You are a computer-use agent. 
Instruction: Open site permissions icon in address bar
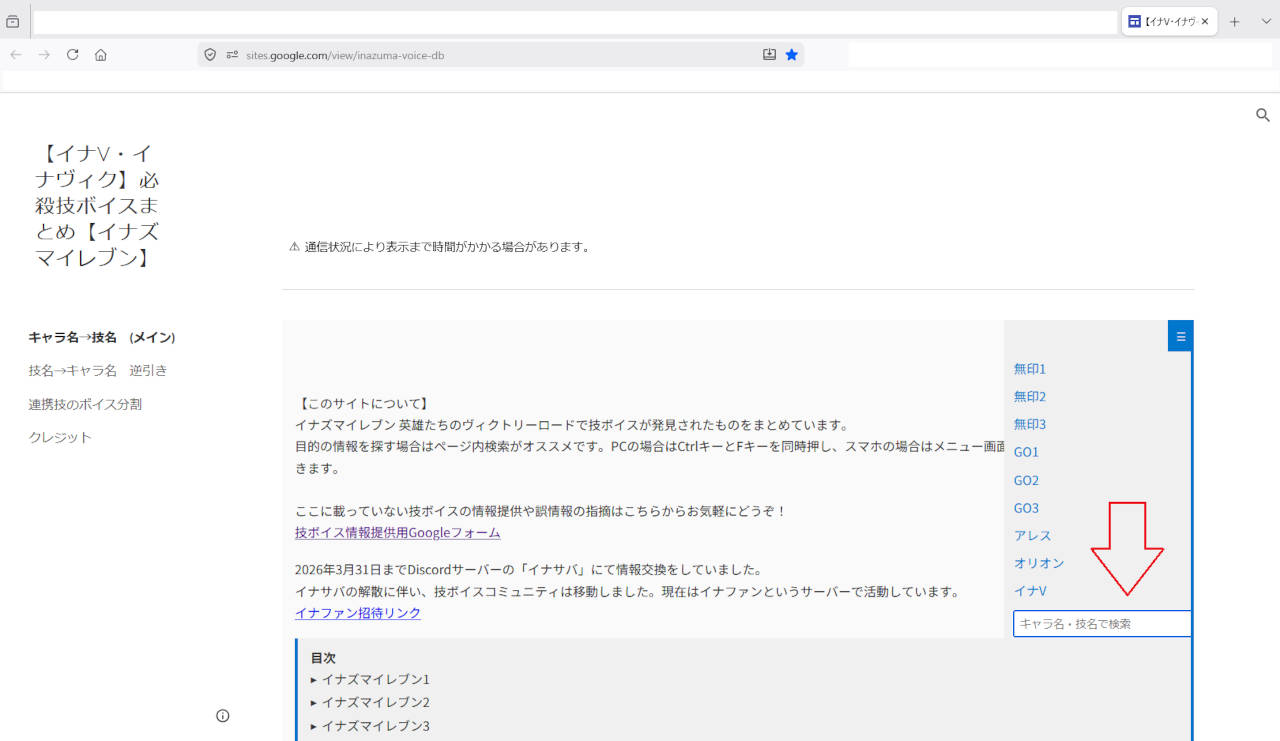(232, 55)
